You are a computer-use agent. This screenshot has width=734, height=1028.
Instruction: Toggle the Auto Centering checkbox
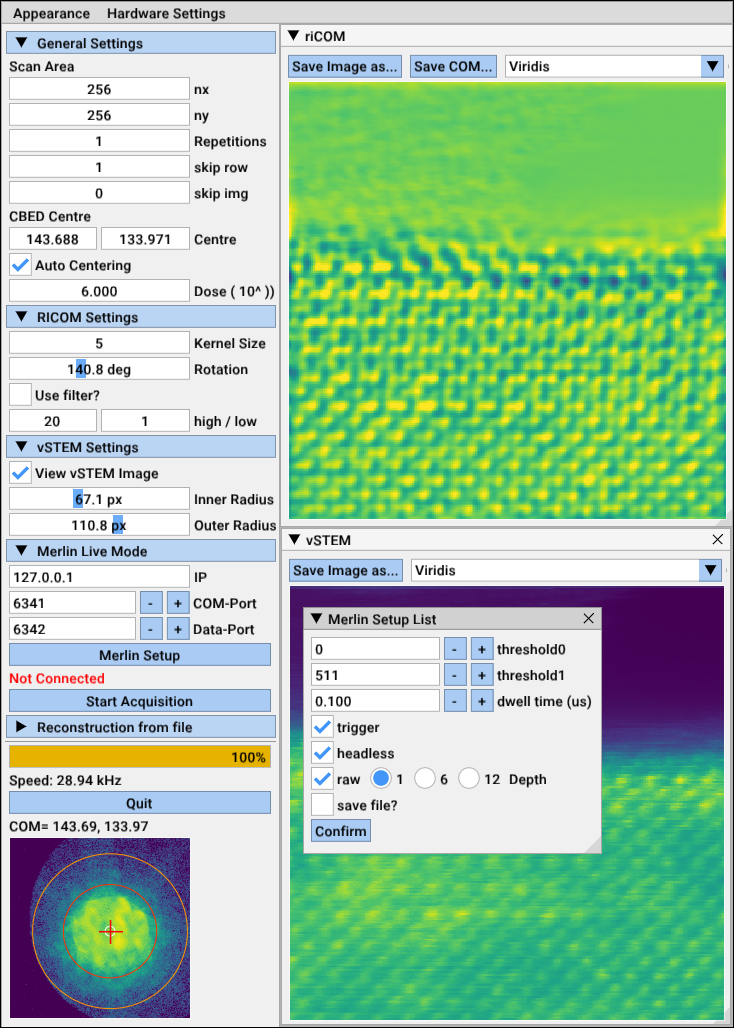pyautogui.click(x=21, y=266)
